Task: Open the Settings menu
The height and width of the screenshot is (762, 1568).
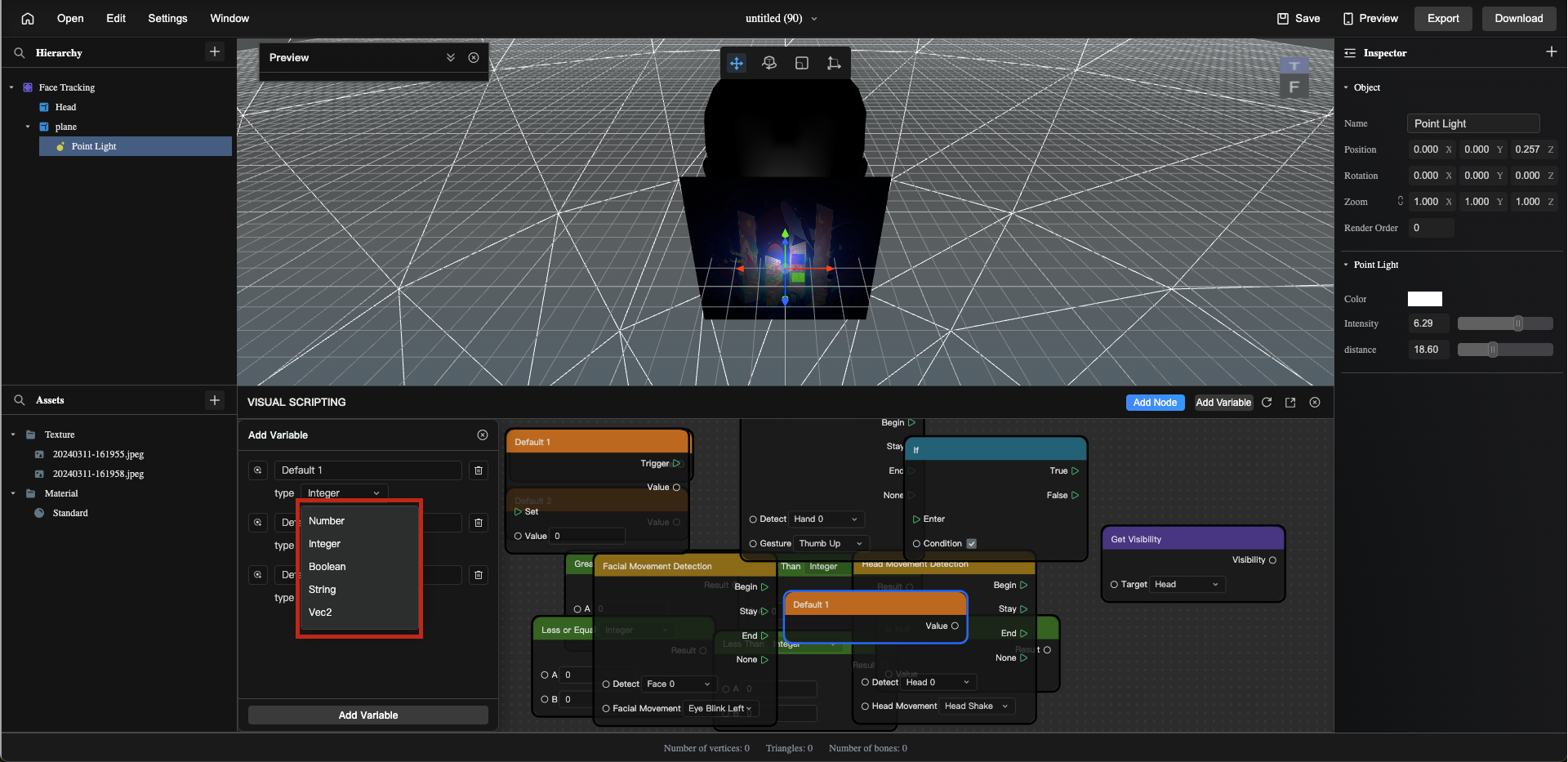Action: coord(167,19)
